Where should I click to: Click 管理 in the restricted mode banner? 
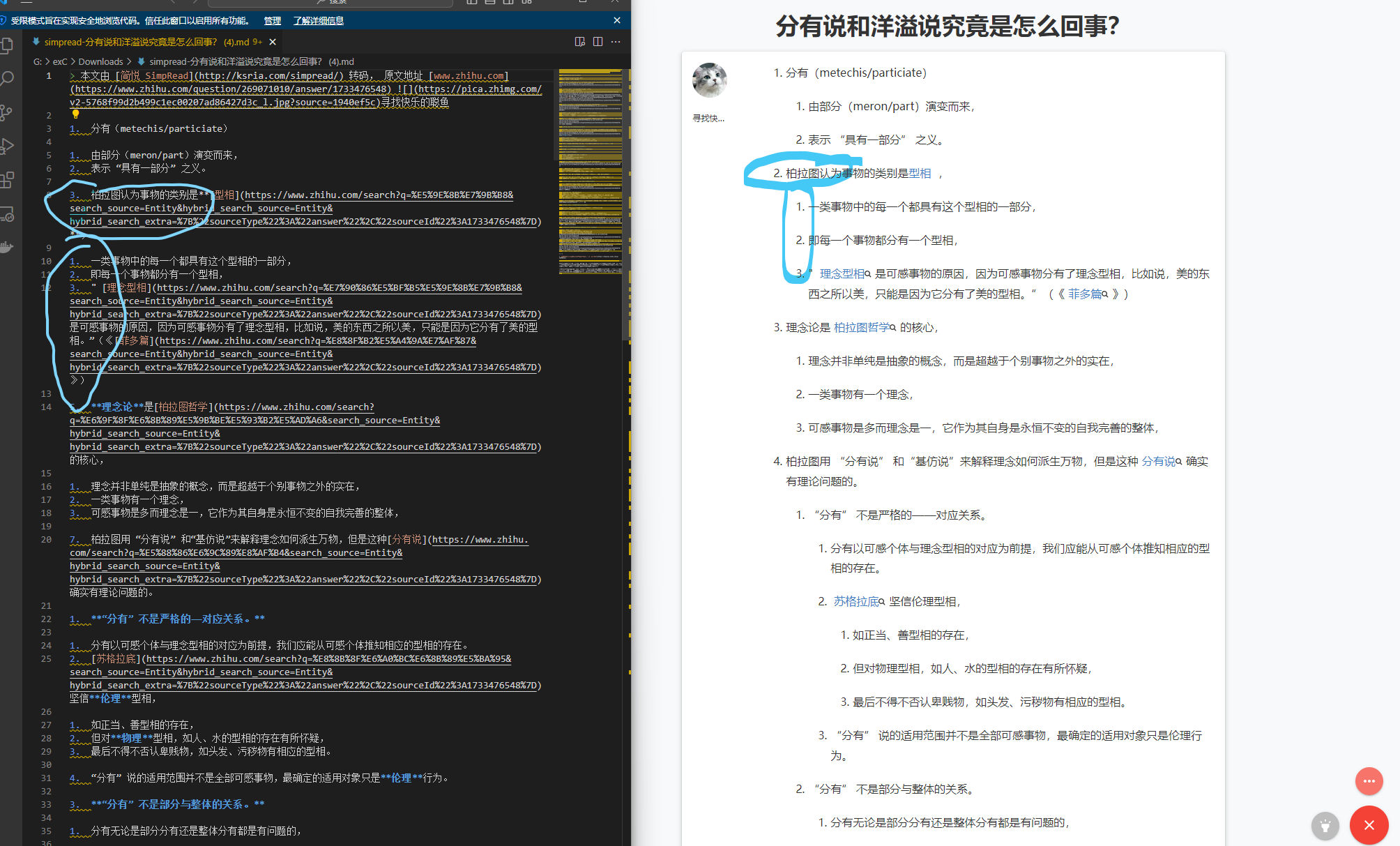point(272,21)
